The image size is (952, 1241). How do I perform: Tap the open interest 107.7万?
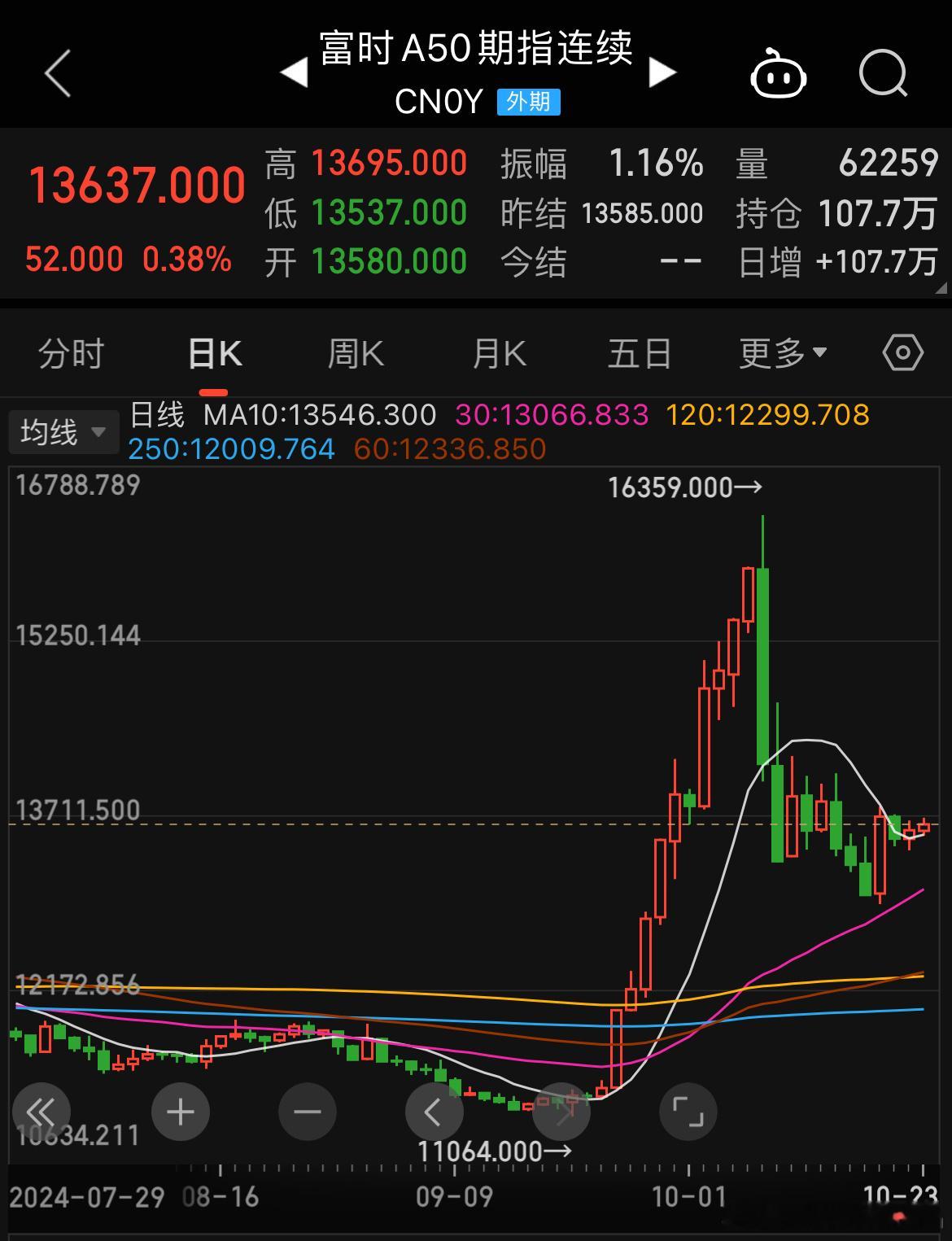pyautogui.click(x=878, y=213)
